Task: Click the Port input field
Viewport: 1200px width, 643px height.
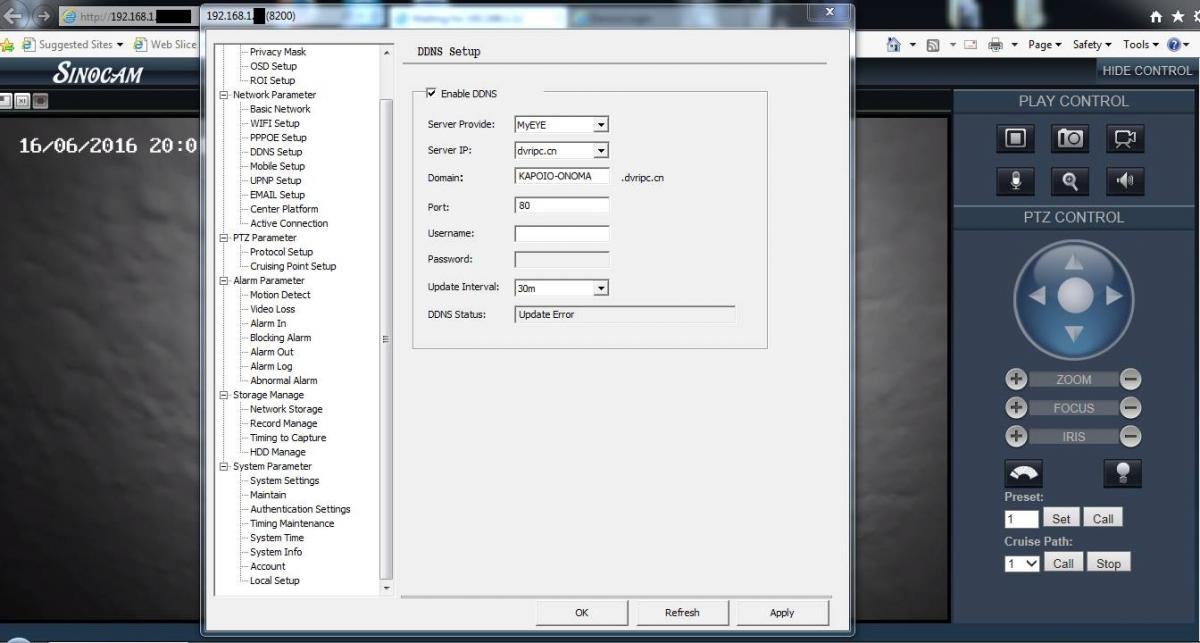Action: click(562, 206)
